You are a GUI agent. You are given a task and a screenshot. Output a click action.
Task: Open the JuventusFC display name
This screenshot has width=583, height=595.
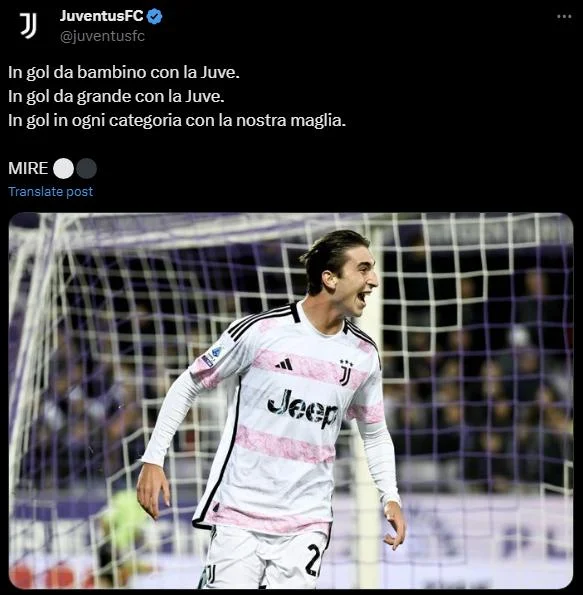point(101,16)
